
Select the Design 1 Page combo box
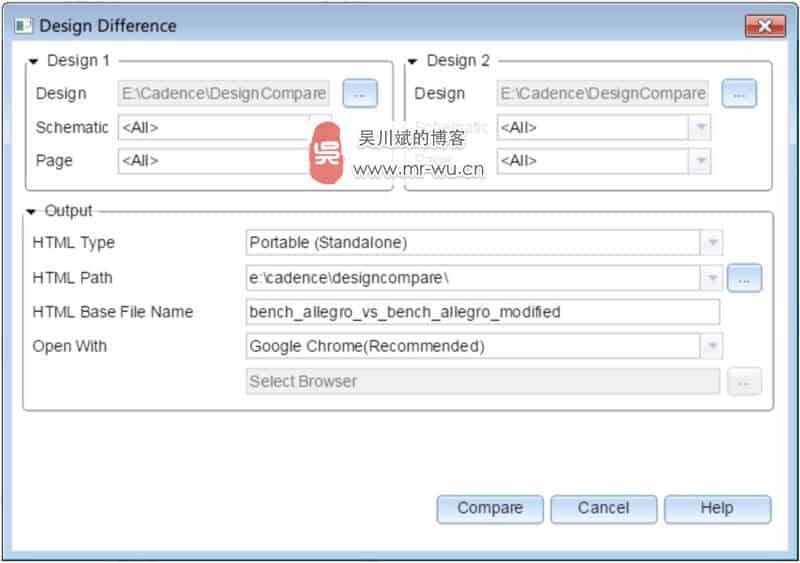tap(210, 161)
